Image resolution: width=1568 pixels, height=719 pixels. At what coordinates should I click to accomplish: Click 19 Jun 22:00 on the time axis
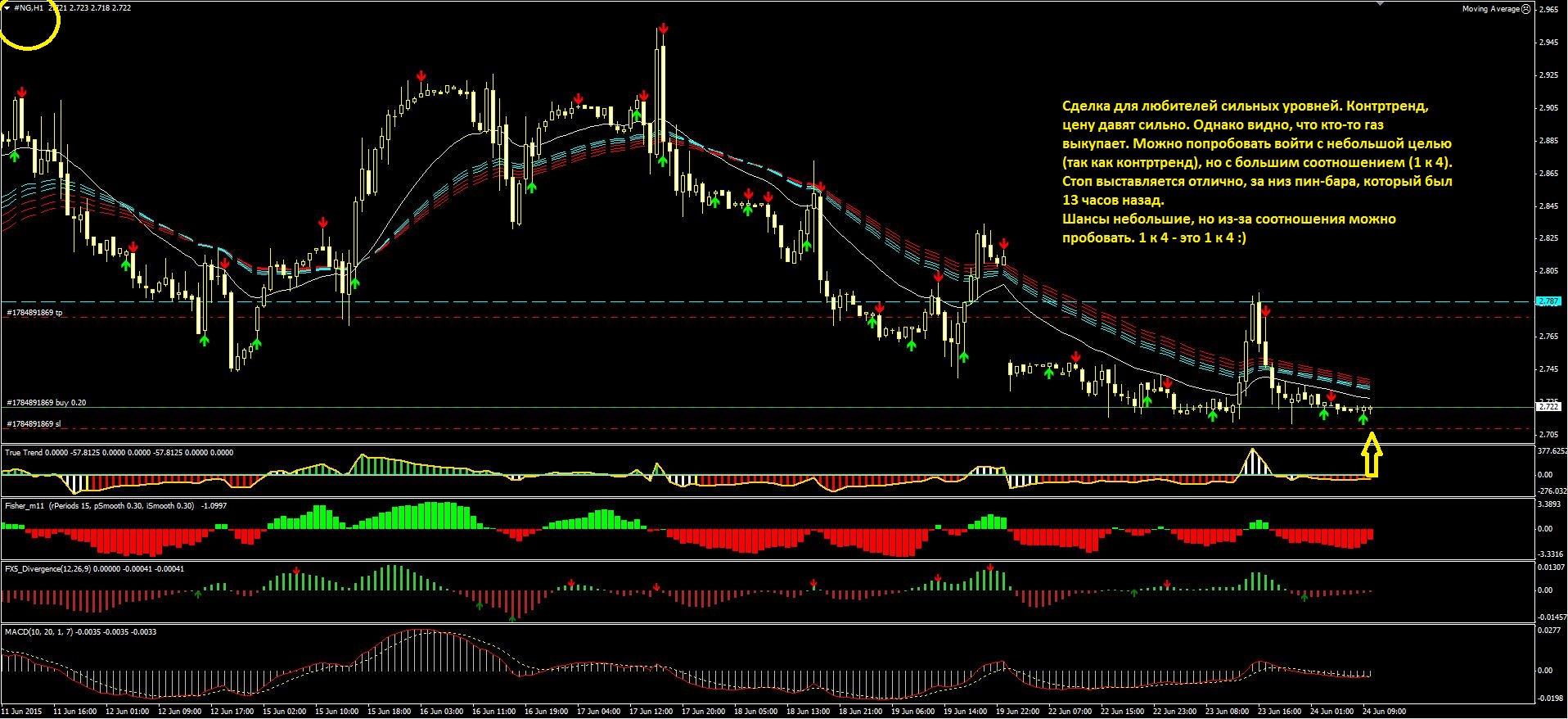click(1017, 711)
